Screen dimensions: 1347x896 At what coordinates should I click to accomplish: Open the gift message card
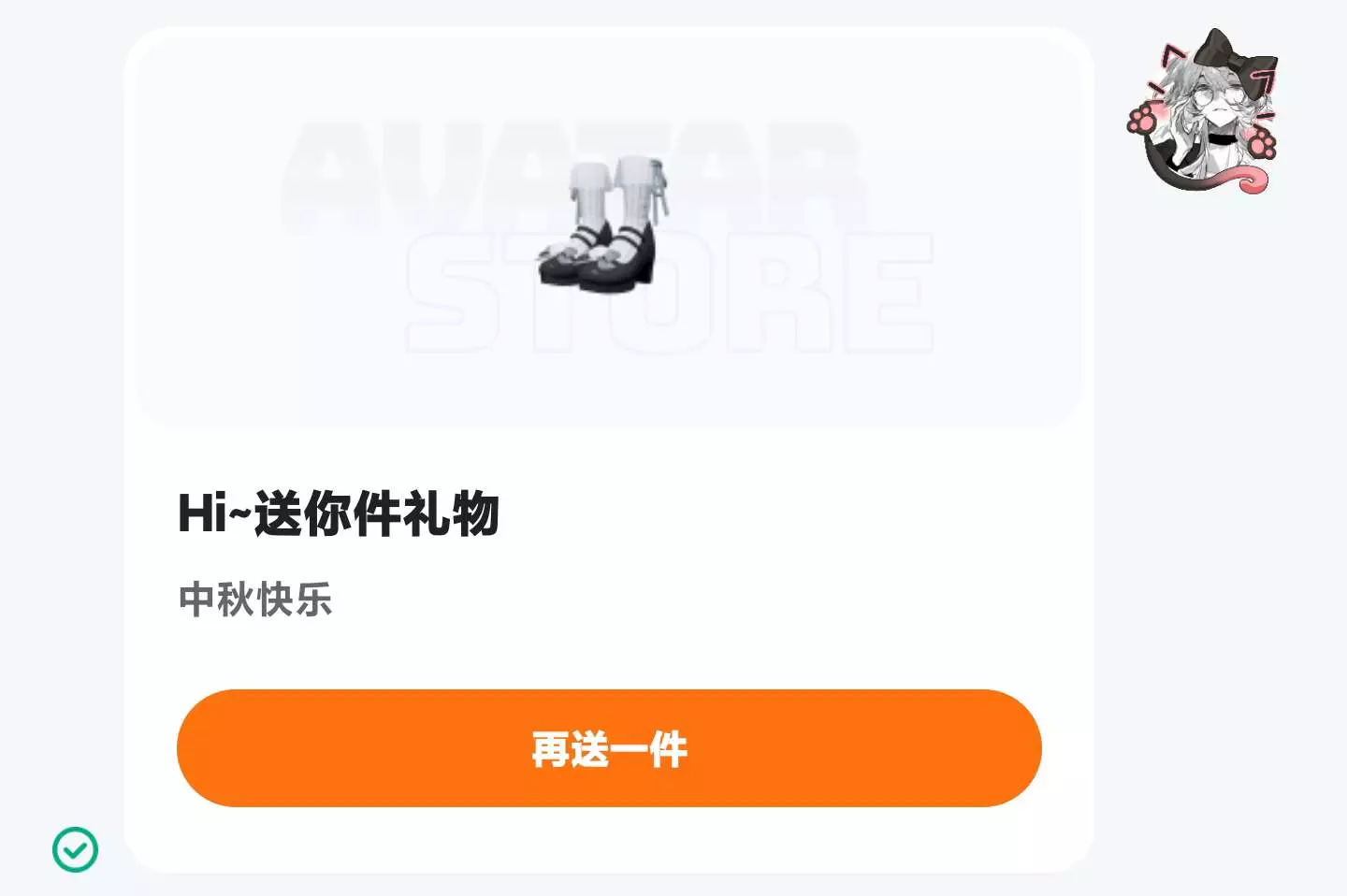[x=609, y=450]
